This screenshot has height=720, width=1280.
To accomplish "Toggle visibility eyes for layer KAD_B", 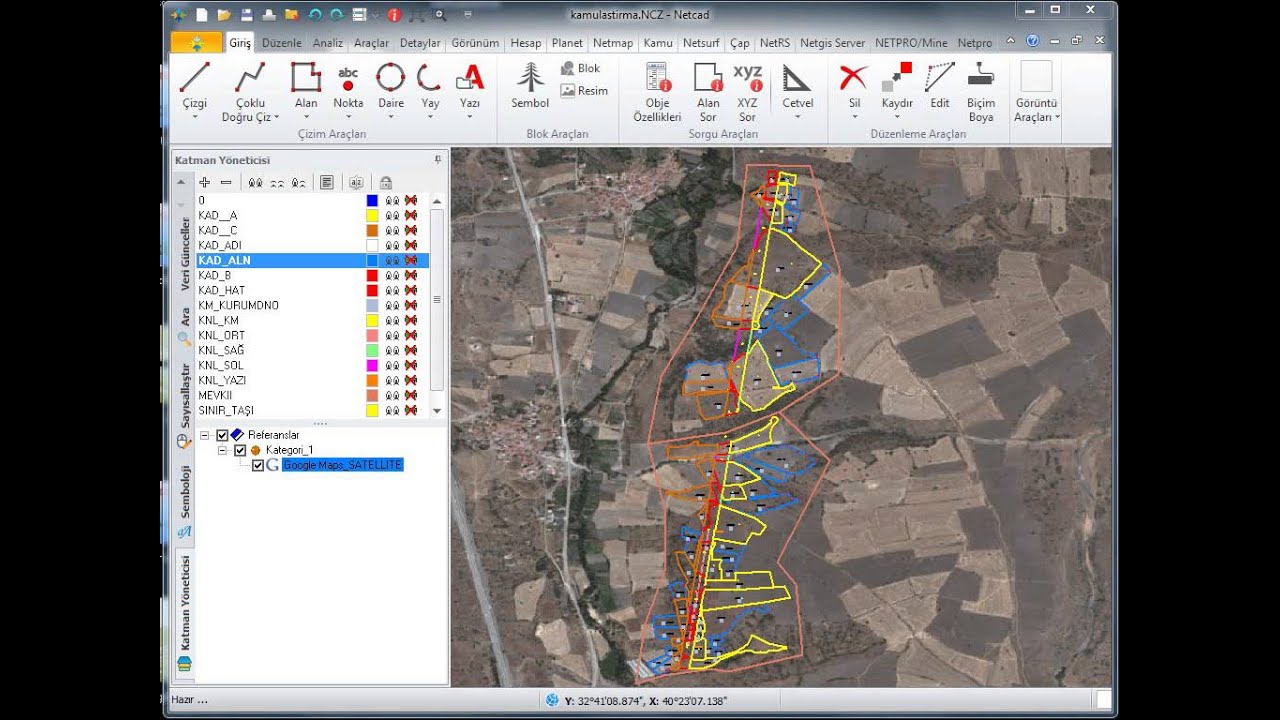I will (393, 275).
